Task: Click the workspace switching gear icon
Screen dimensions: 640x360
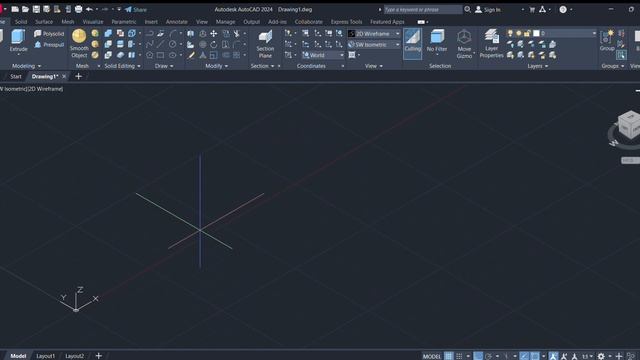Action: [x=601, y=356]
